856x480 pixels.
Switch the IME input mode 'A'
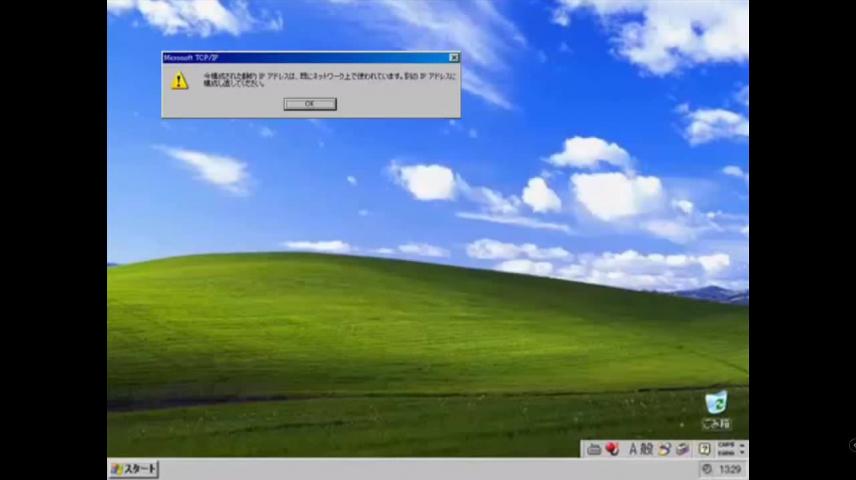coord(633,449)
